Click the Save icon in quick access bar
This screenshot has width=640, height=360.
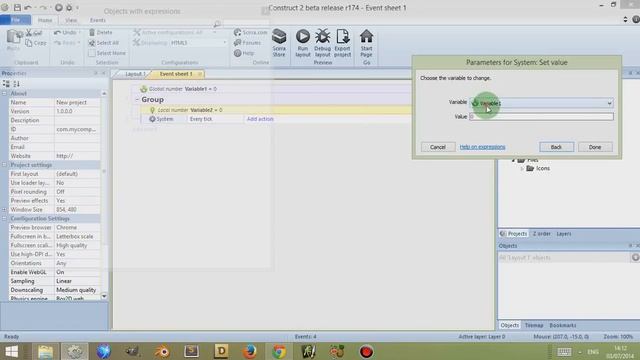pyautogui.click(x=17, y=7)
